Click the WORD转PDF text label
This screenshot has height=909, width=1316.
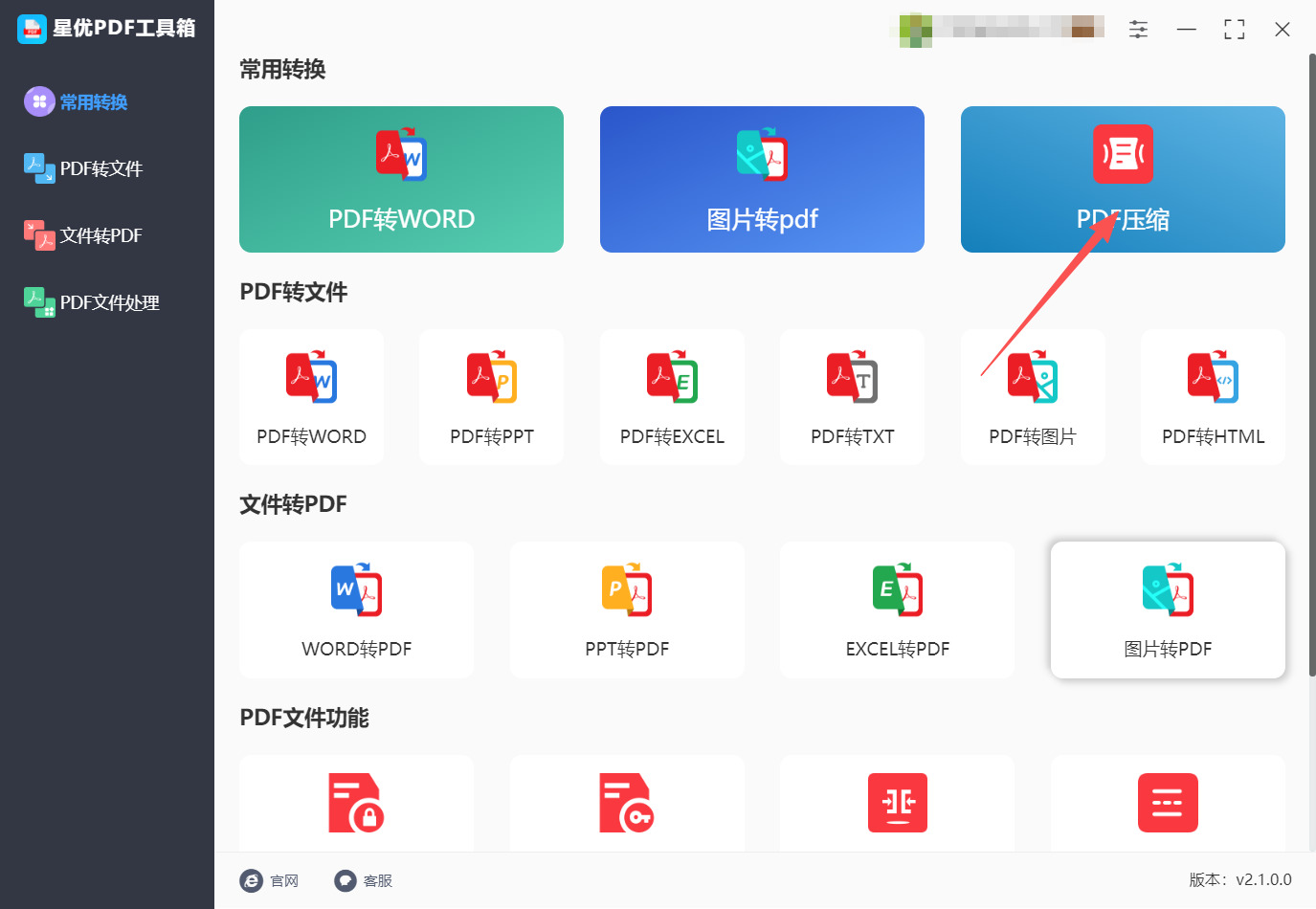[x=356, y=650]
